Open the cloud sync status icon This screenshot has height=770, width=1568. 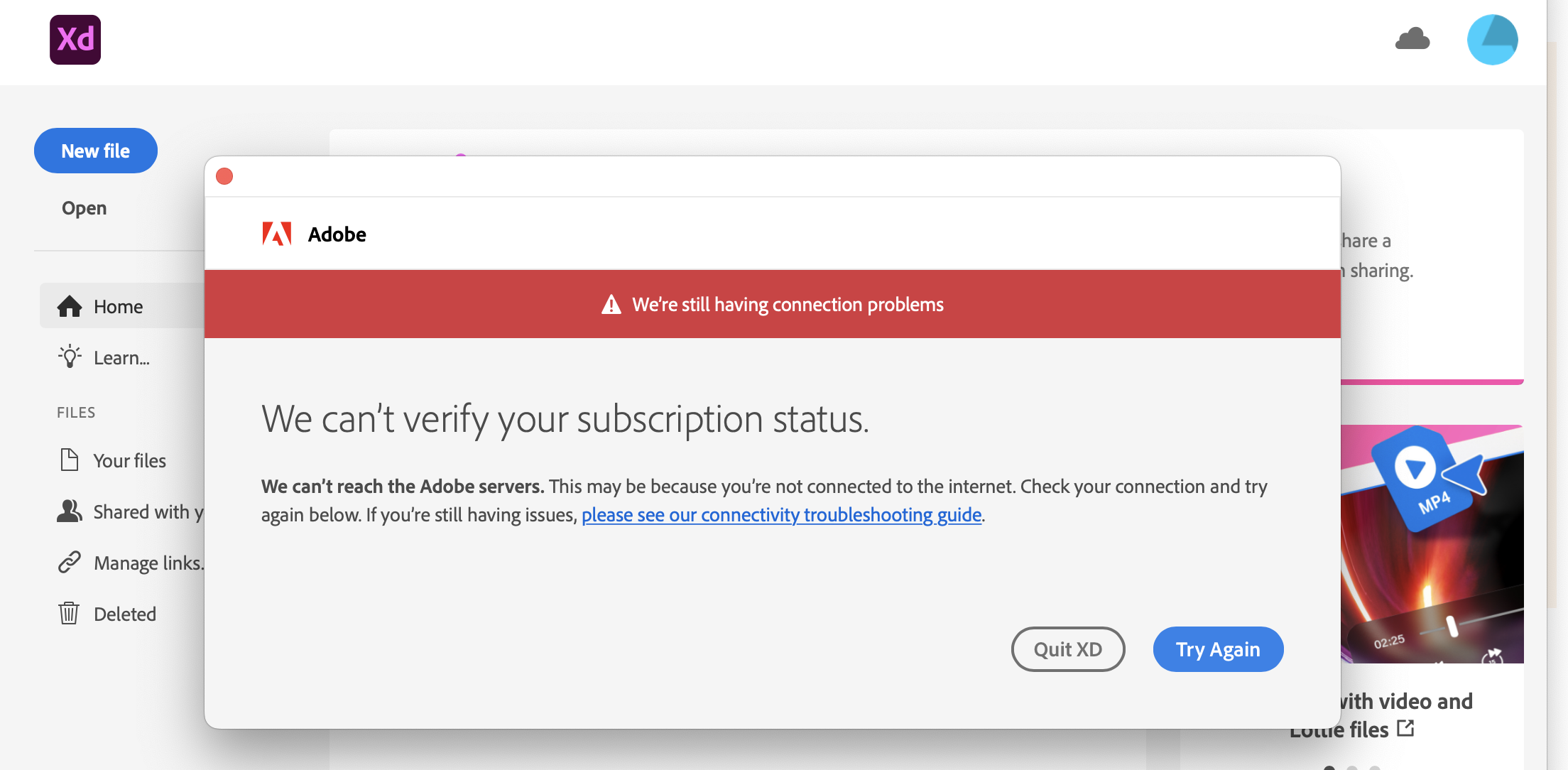coord(1412,39)
